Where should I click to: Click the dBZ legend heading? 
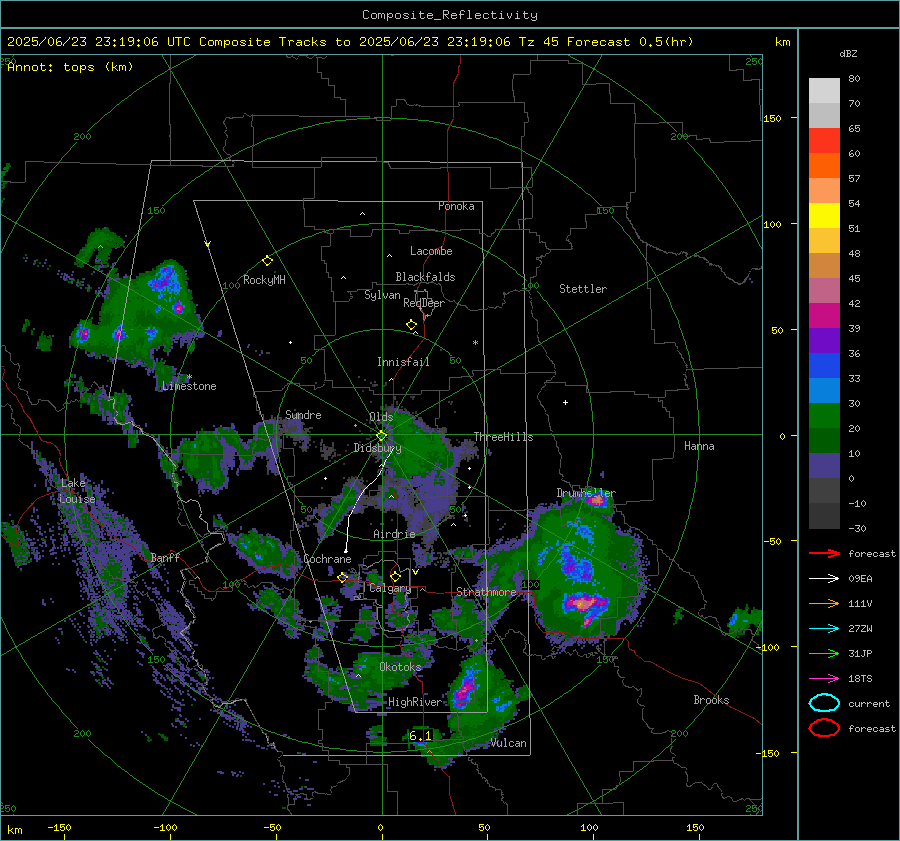(x=848, y=53)
